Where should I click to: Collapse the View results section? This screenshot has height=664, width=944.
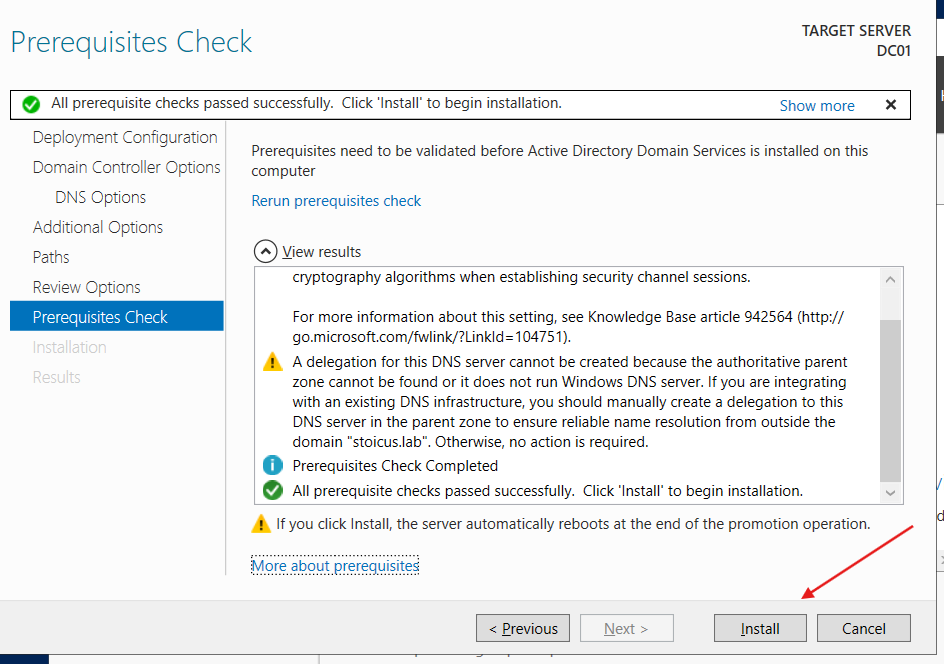coord(265,252)
